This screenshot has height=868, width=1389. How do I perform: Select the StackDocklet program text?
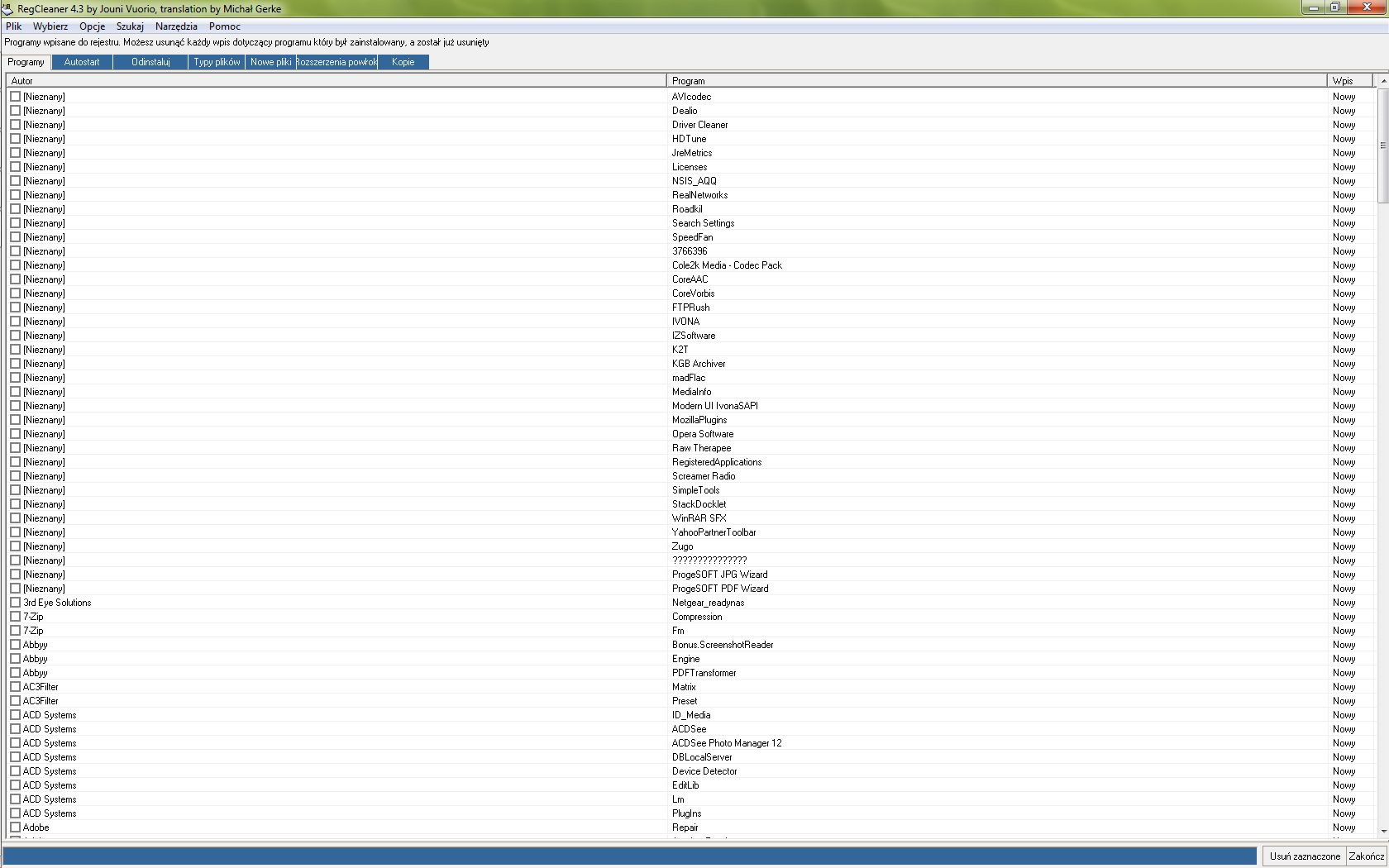699,504
